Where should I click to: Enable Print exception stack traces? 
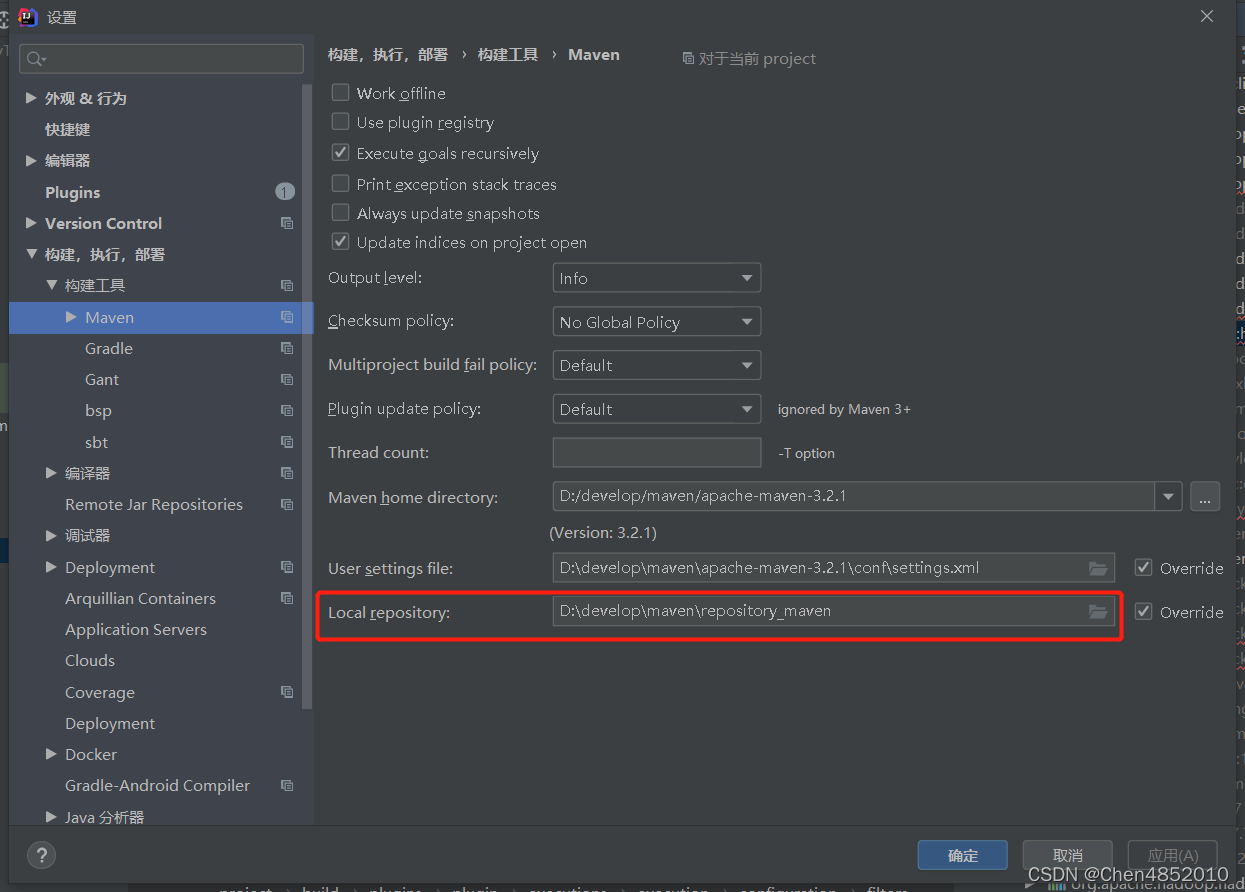point(341,184)
